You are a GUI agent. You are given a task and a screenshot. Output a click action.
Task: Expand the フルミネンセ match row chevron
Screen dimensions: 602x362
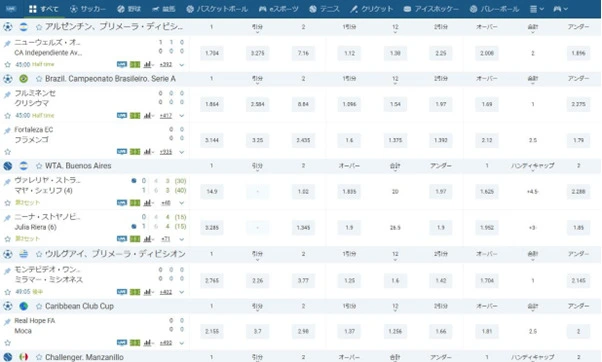(182, 116)
